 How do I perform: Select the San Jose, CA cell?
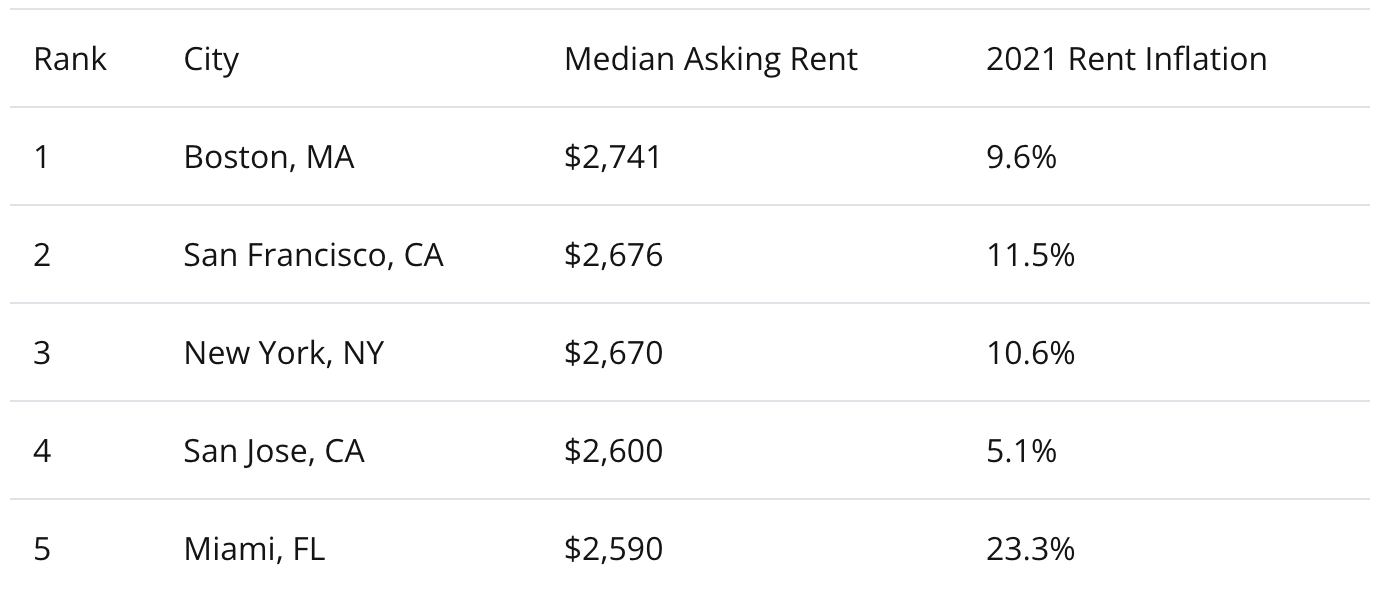point(274,451)
